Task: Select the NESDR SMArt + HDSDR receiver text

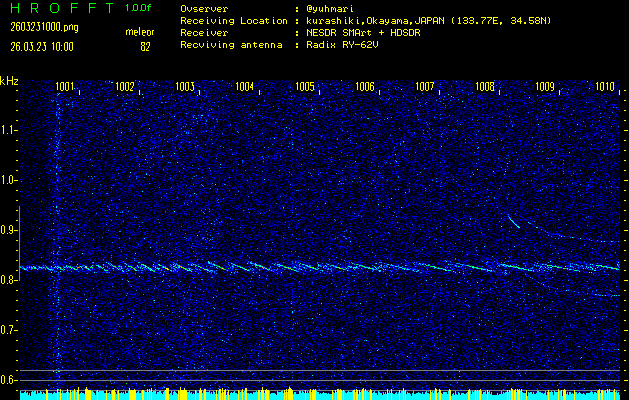Action: click(360, 33)
